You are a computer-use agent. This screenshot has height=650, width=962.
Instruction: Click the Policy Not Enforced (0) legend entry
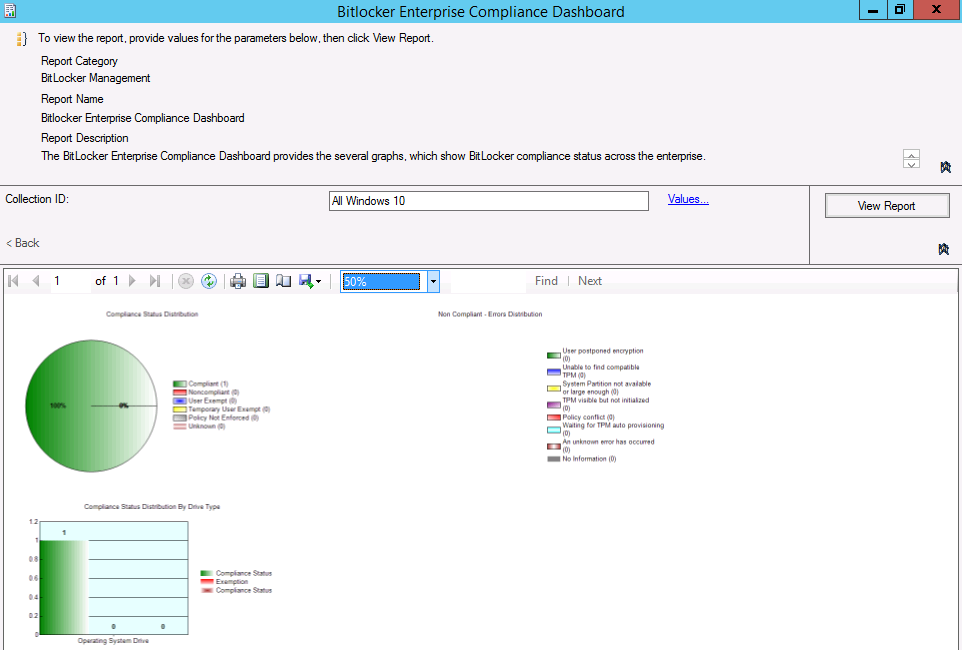pyautogui.click(x=216, y=418)
